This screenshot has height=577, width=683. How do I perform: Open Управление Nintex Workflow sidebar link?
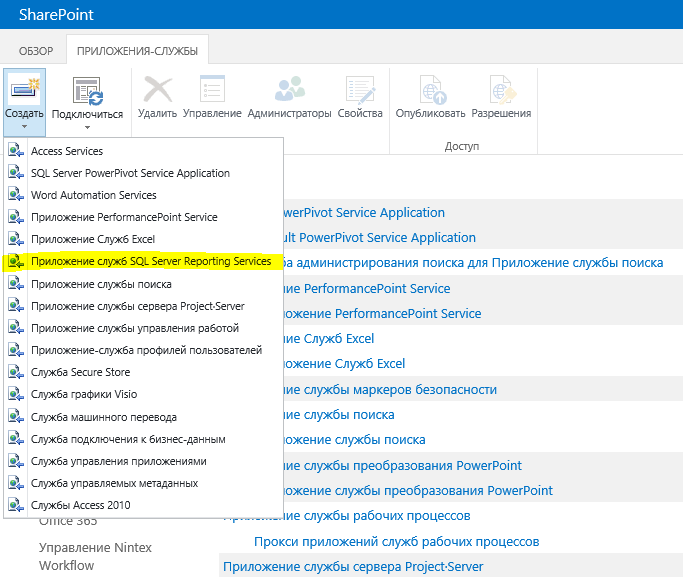95,556
